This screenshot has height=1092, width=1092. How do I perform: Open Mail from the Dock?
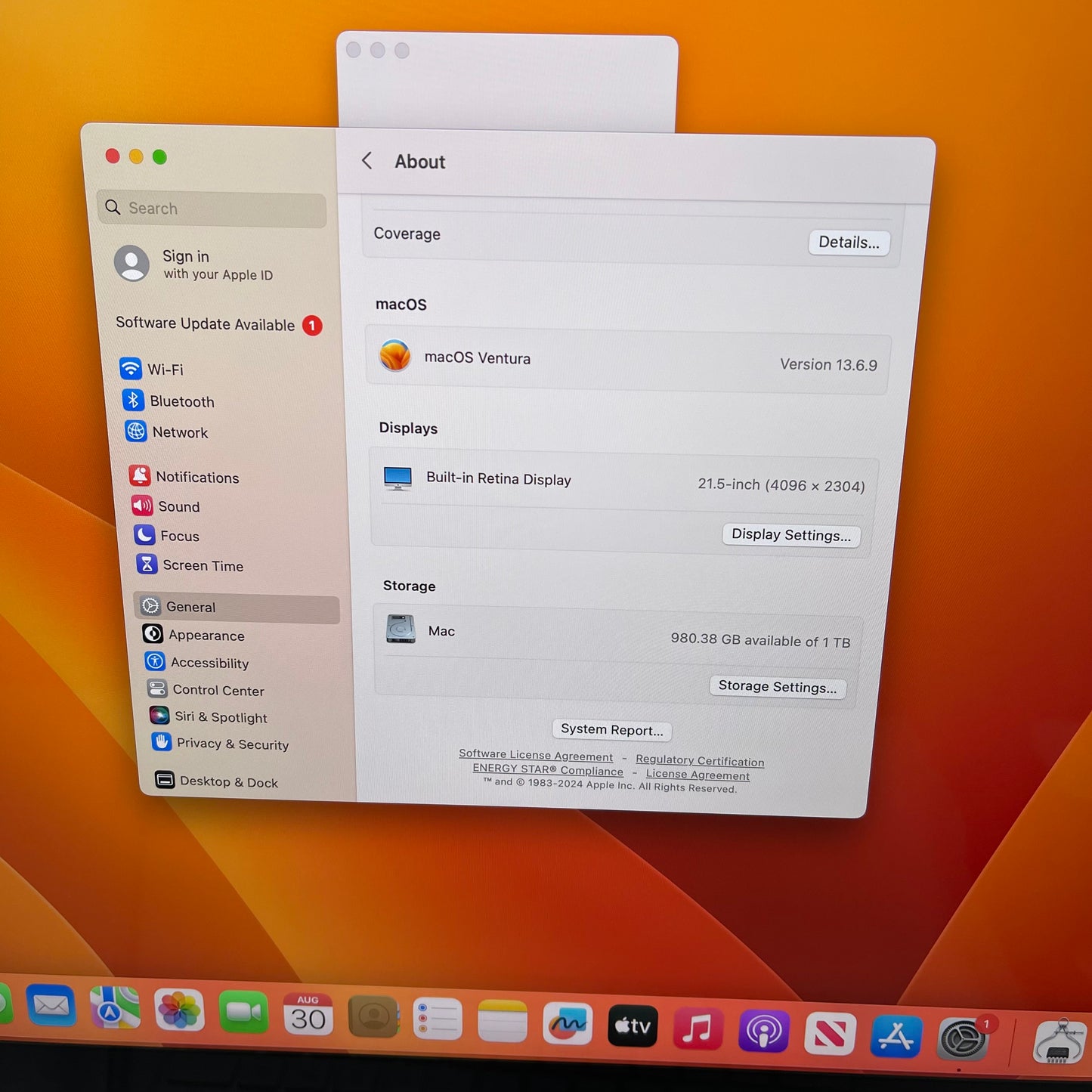click(x=51, y=1006)
